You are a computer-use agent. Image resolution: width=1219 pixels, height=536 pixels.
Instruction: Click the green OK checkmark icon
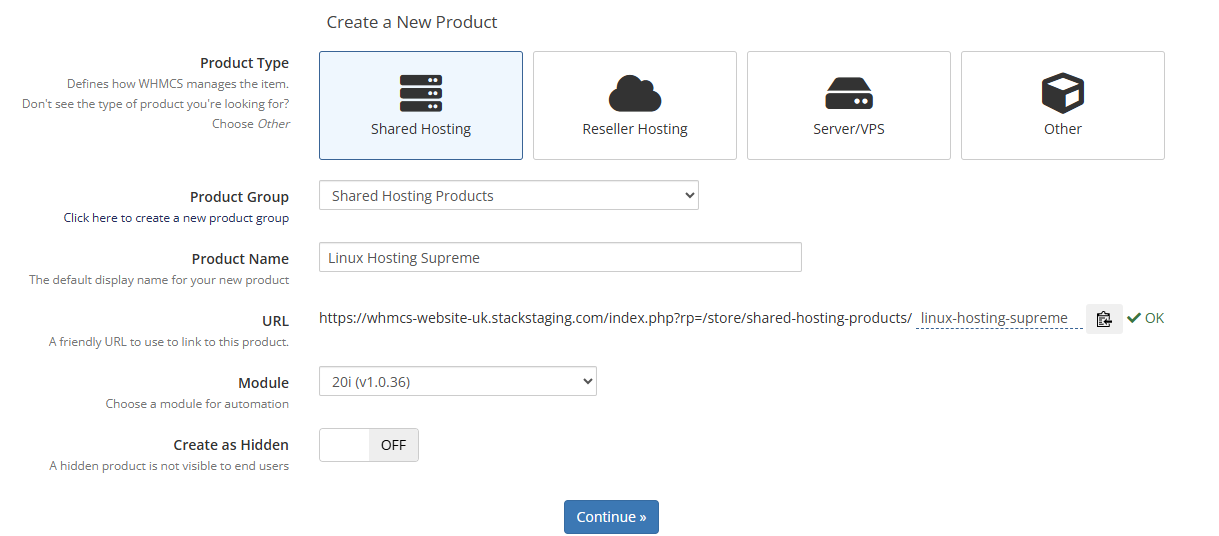pos(1133,318)
